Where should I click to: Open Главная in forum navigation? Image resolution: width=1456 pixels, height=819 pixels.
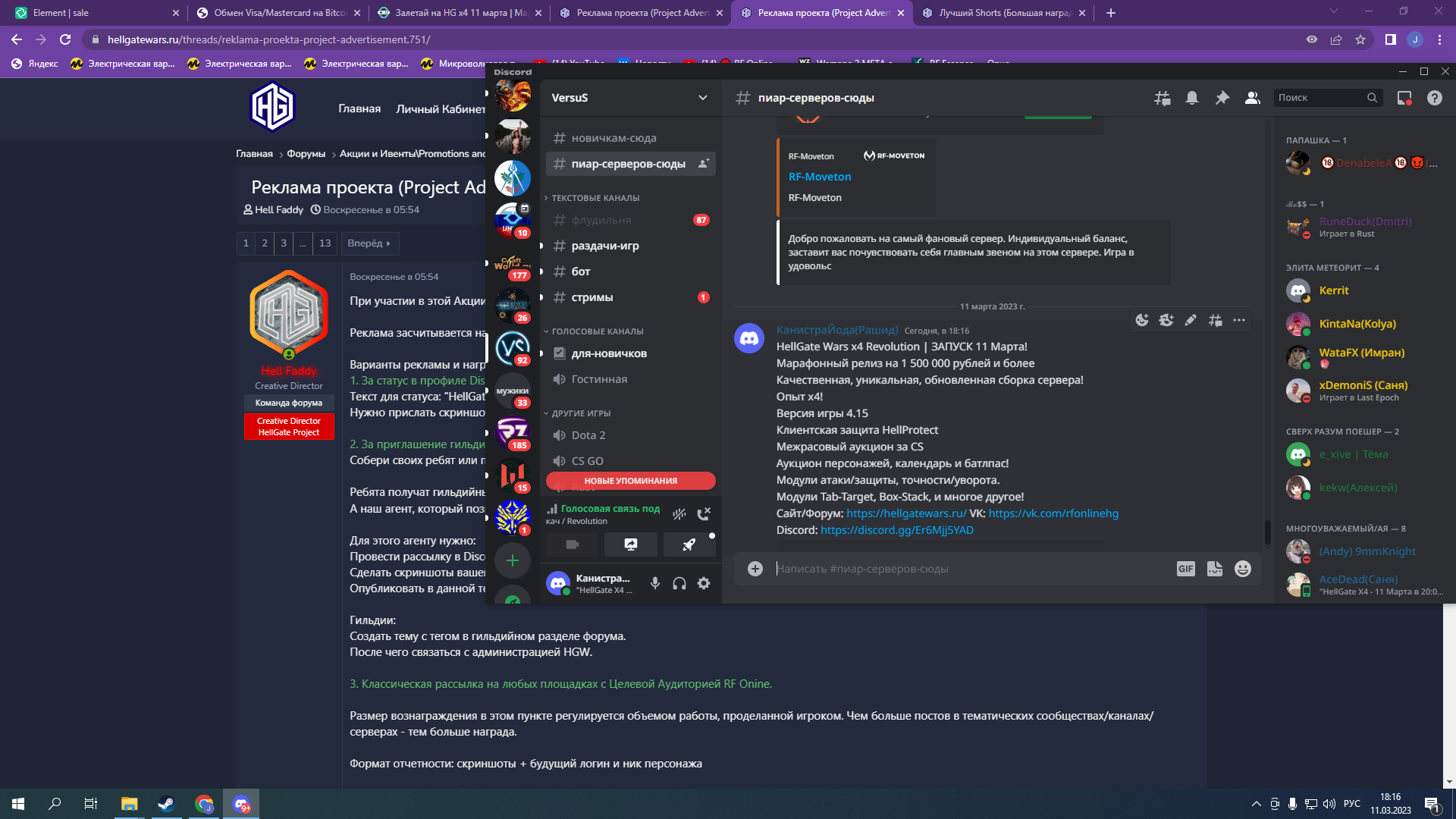(x=359, y=109)
